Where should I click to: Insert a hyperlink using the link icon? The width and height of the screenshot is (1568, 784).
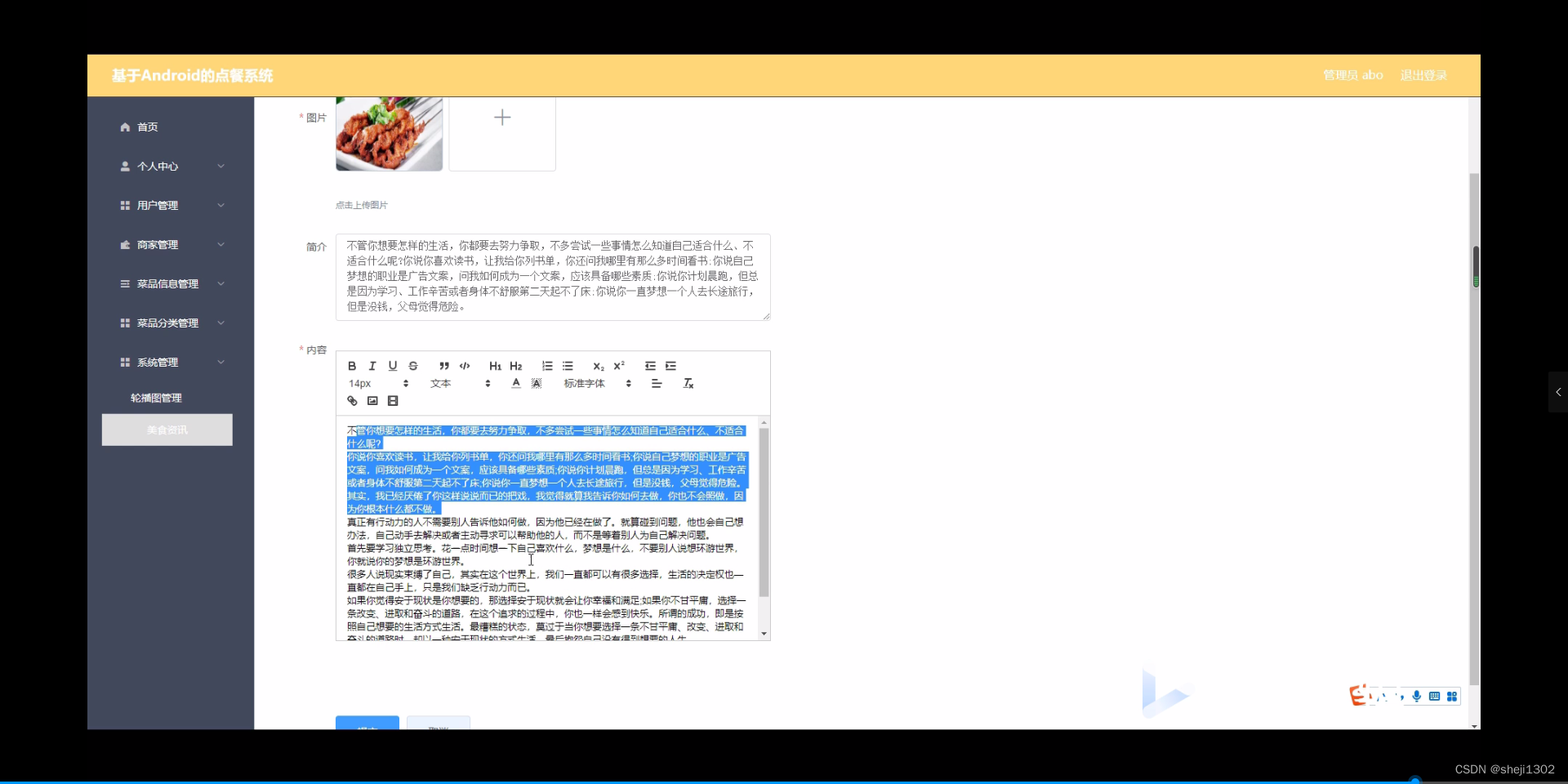point(352,400)
